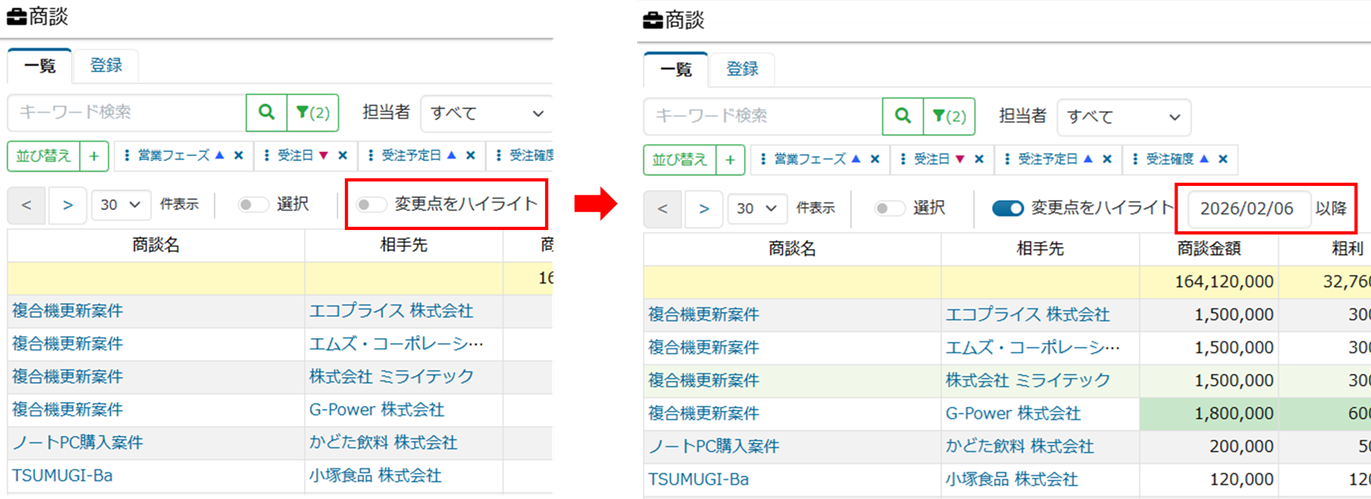Click the 相手先 column header in right panel
1371x499 pixels.
1040,249
